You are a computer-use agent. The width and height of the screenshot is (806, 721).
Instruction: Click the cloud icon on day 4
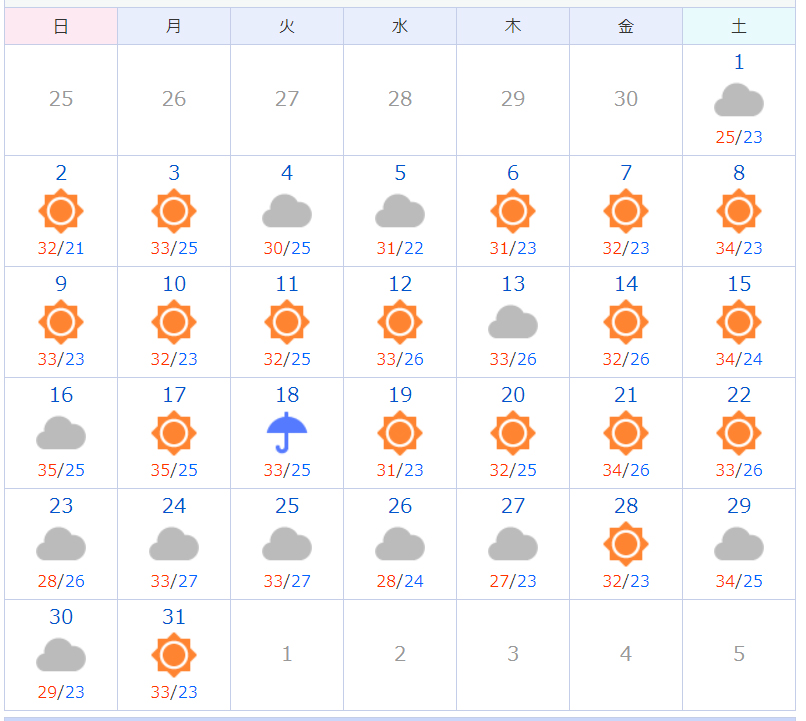click(x=287, y=211)
